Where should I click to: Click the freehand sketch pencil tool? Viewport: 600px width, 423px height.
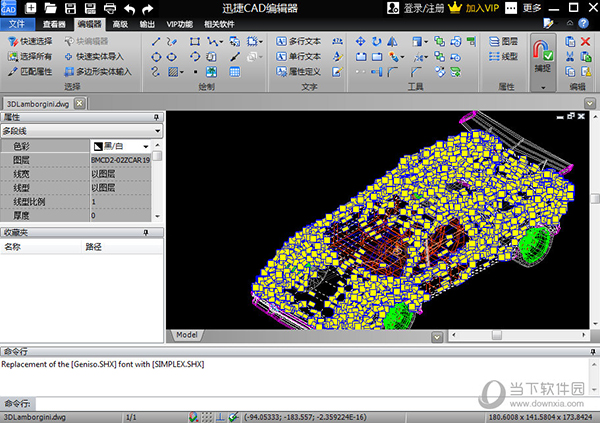(x=172, y=41)
